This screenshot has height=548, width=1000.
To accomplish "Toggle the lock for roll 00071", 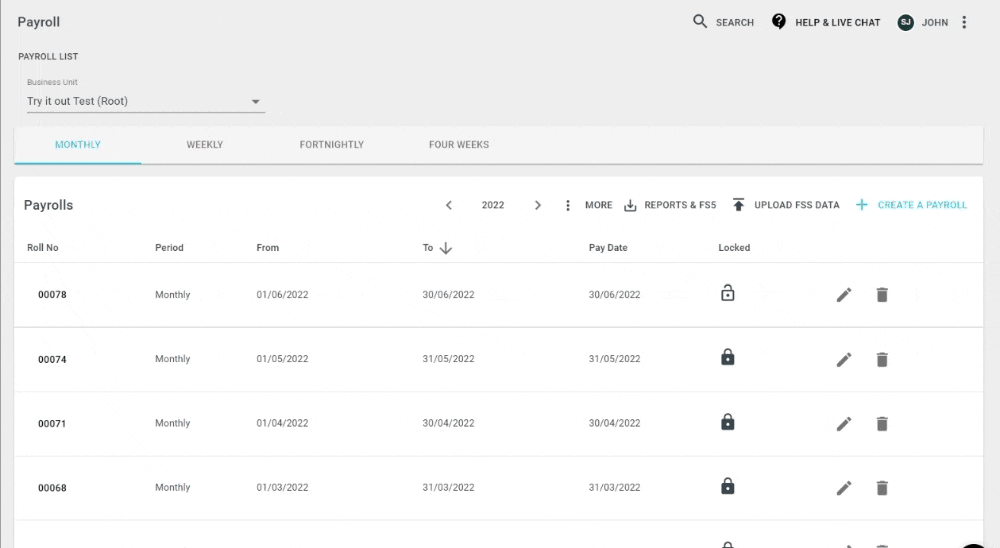I will coord(728,422).
